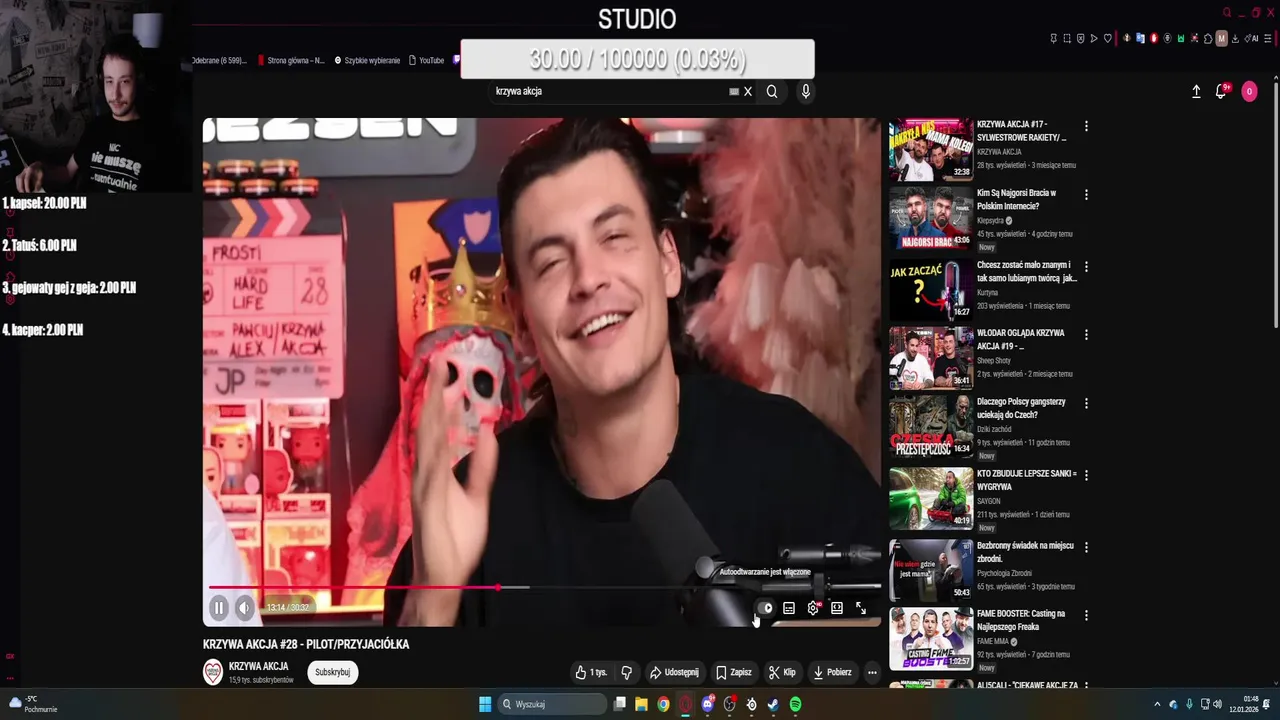This screenshot has height=720, width=1280.
Task: Open 'Dlaczego Polscy gangsterzy uciekają do Czech?' title
Action: pyautogui.click(x=1021, y=408)
